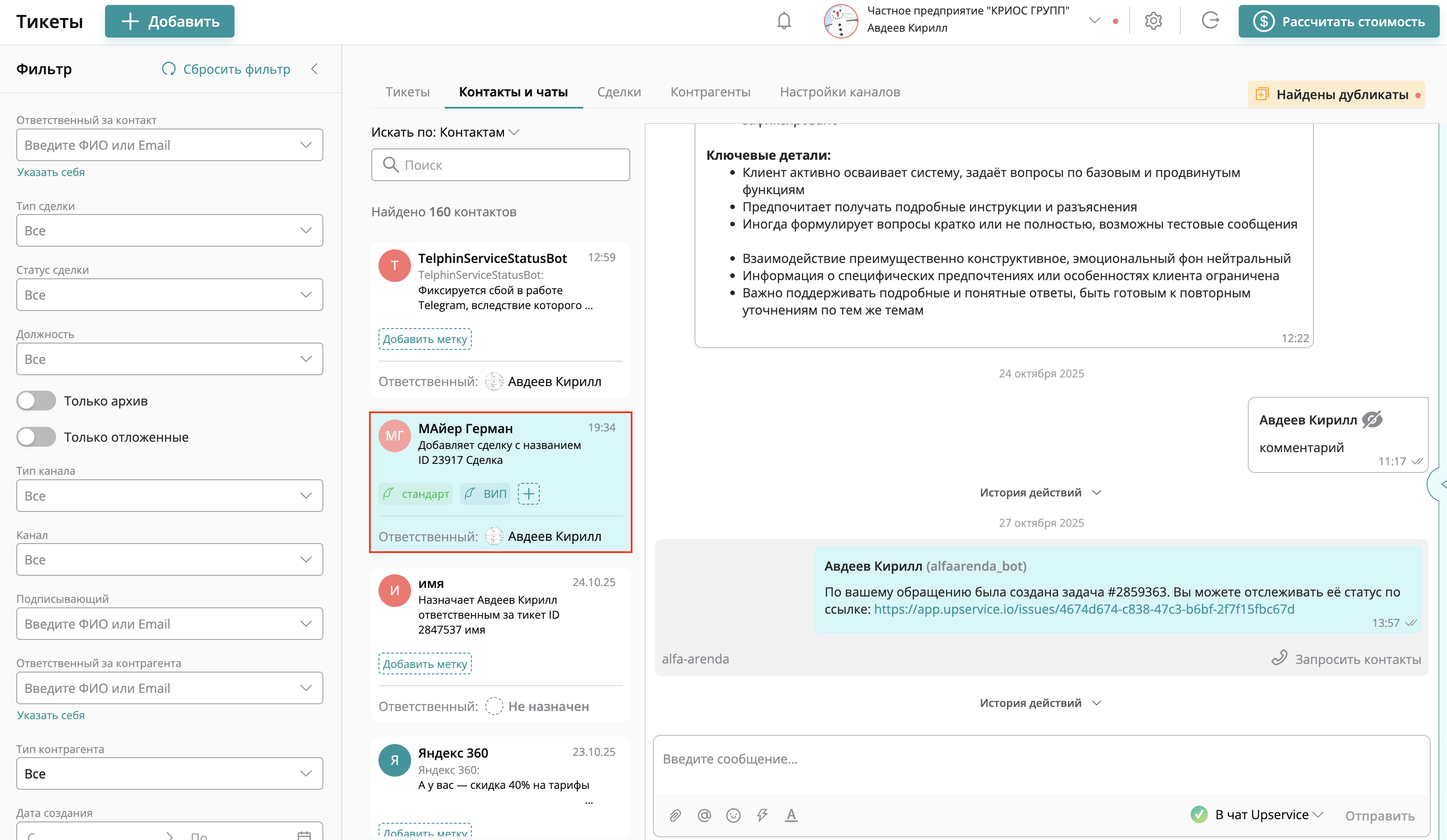Click the logout arrow icon
Image resolution: width=1447 pixels, height=840 pixels.
1210,21
